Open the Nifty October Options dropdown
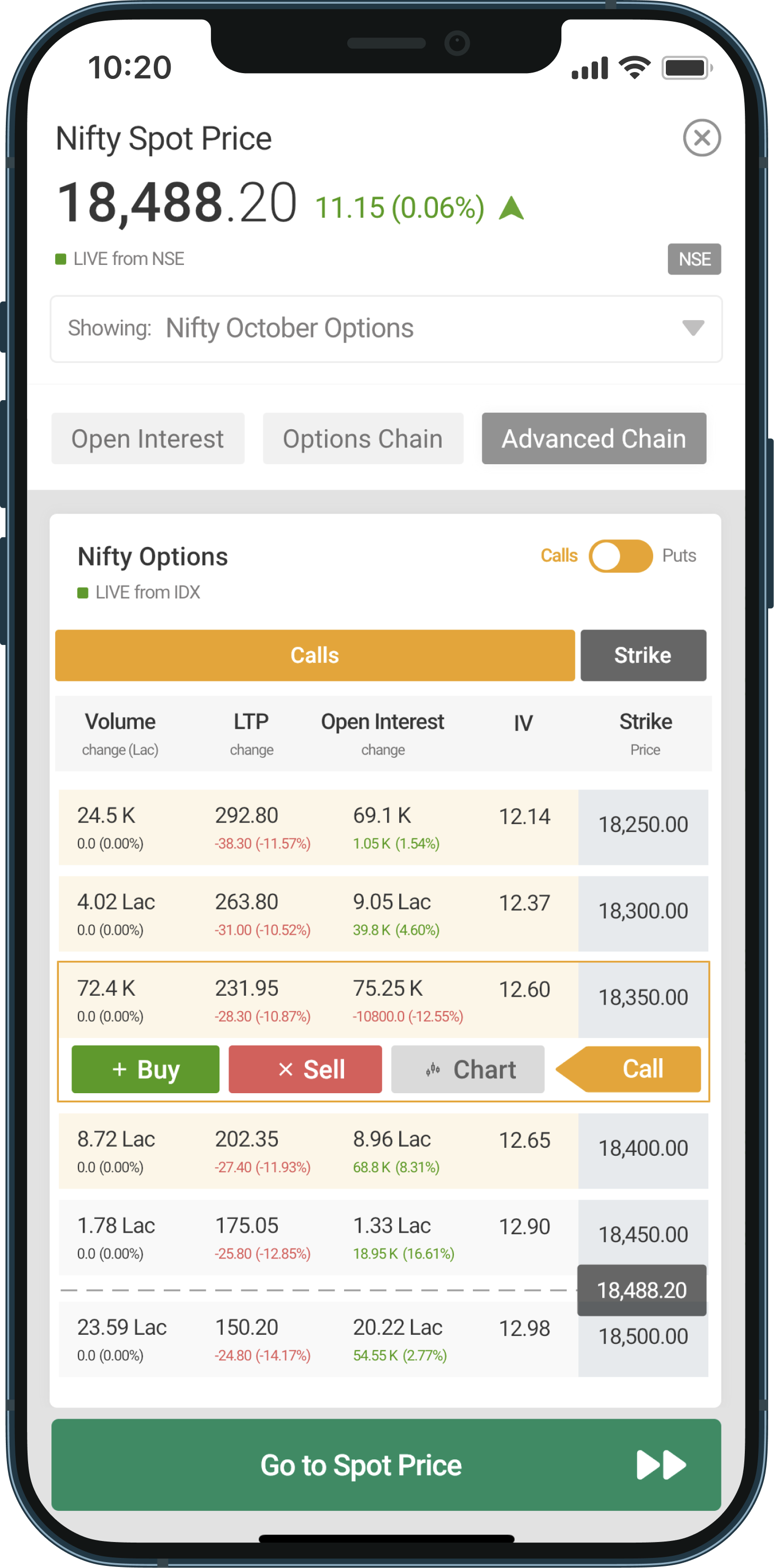This screenshot has height=1568, width=774. pos(386,329)
